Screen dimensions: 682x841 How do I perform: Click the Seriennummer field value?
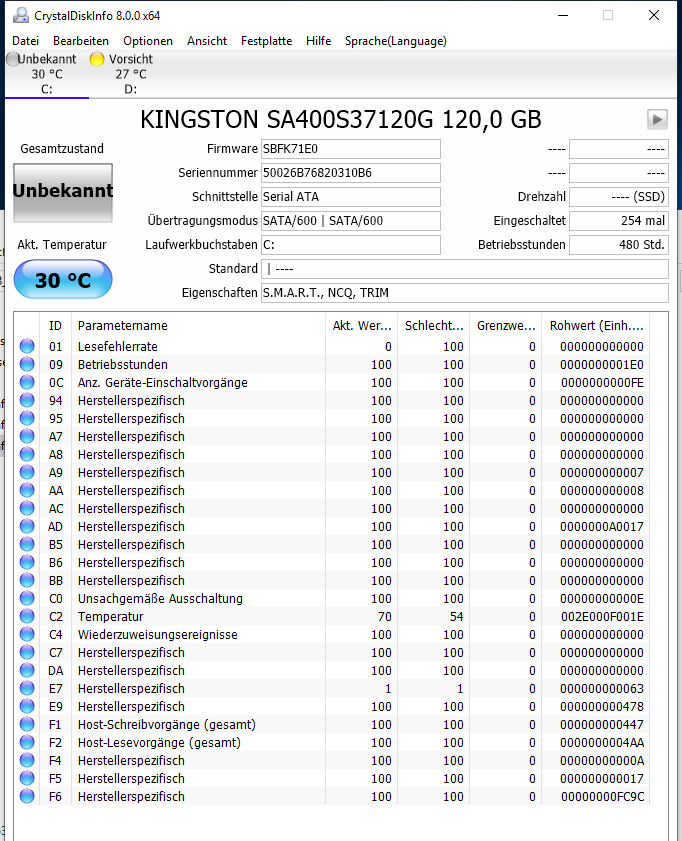351,173
